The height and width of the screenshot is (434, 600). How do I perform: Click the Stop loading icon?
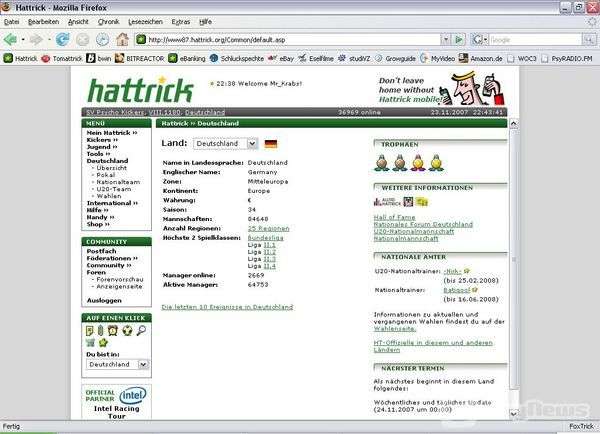click(83, 39)
